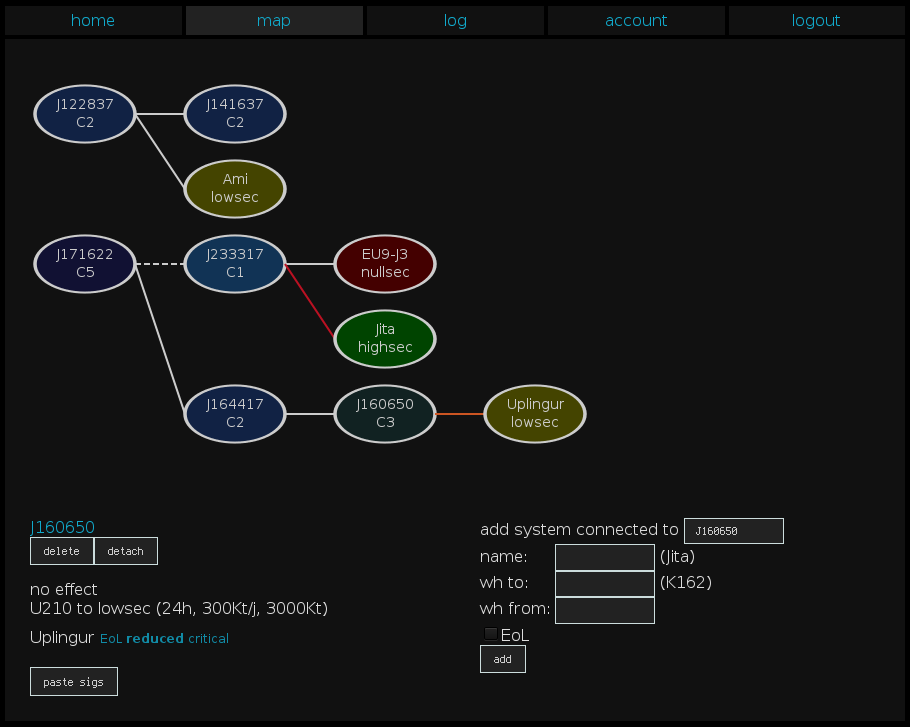Click the paste sigs button

click(74, 682)
